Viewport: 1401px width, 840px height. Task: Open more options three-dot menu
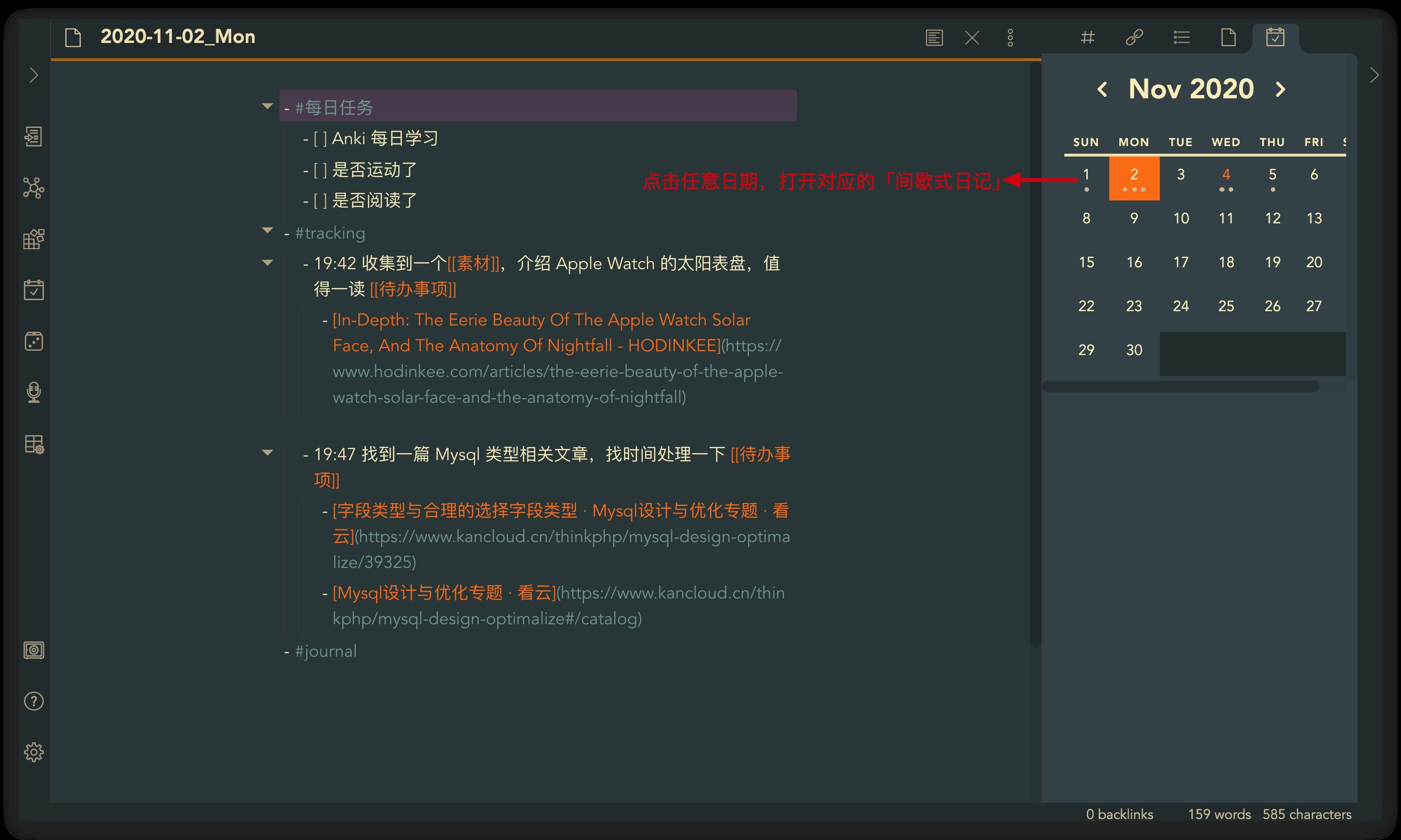pyautogui.click(x=1010, y=38)
